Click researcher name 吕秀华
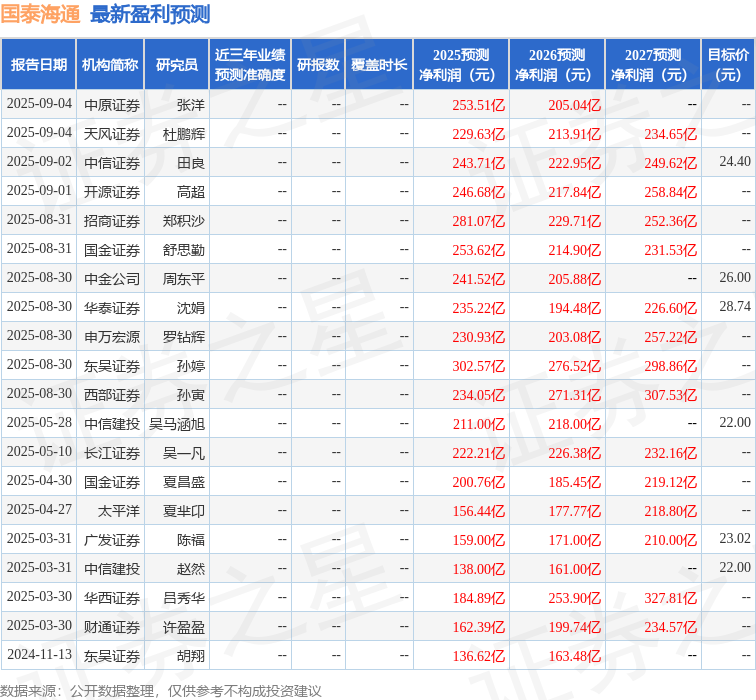The width and height of the screenshot is (756, 700). point(184,598)
